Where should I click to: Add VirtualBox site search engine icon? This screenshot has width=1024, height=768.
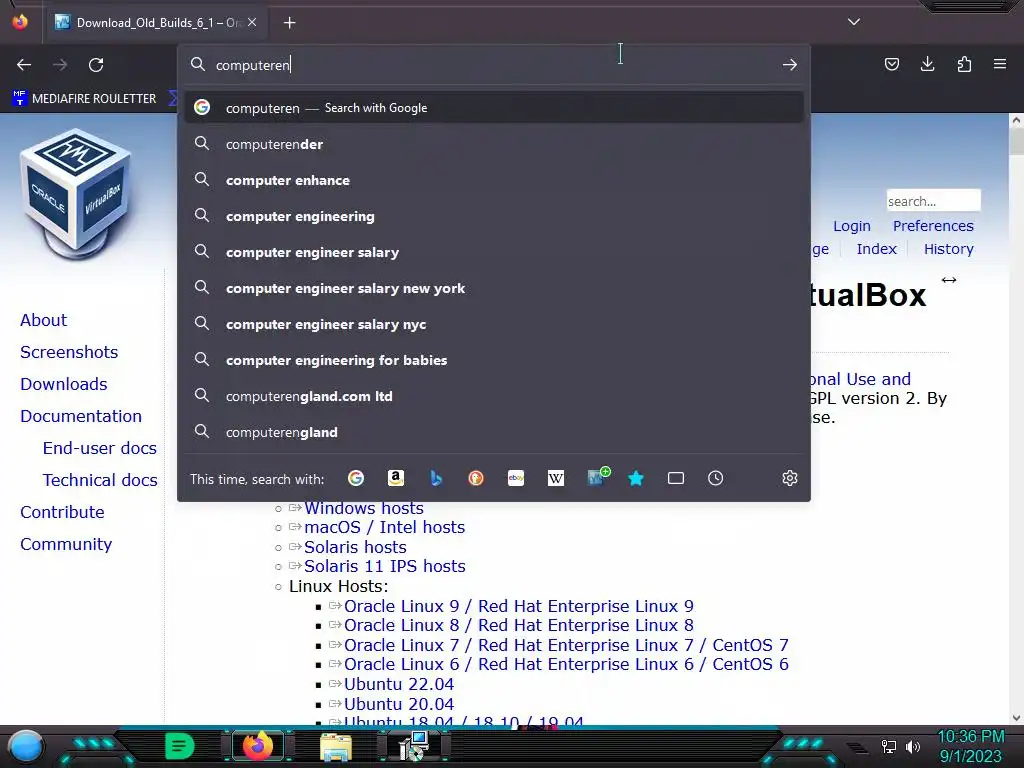tap(598, 477)
